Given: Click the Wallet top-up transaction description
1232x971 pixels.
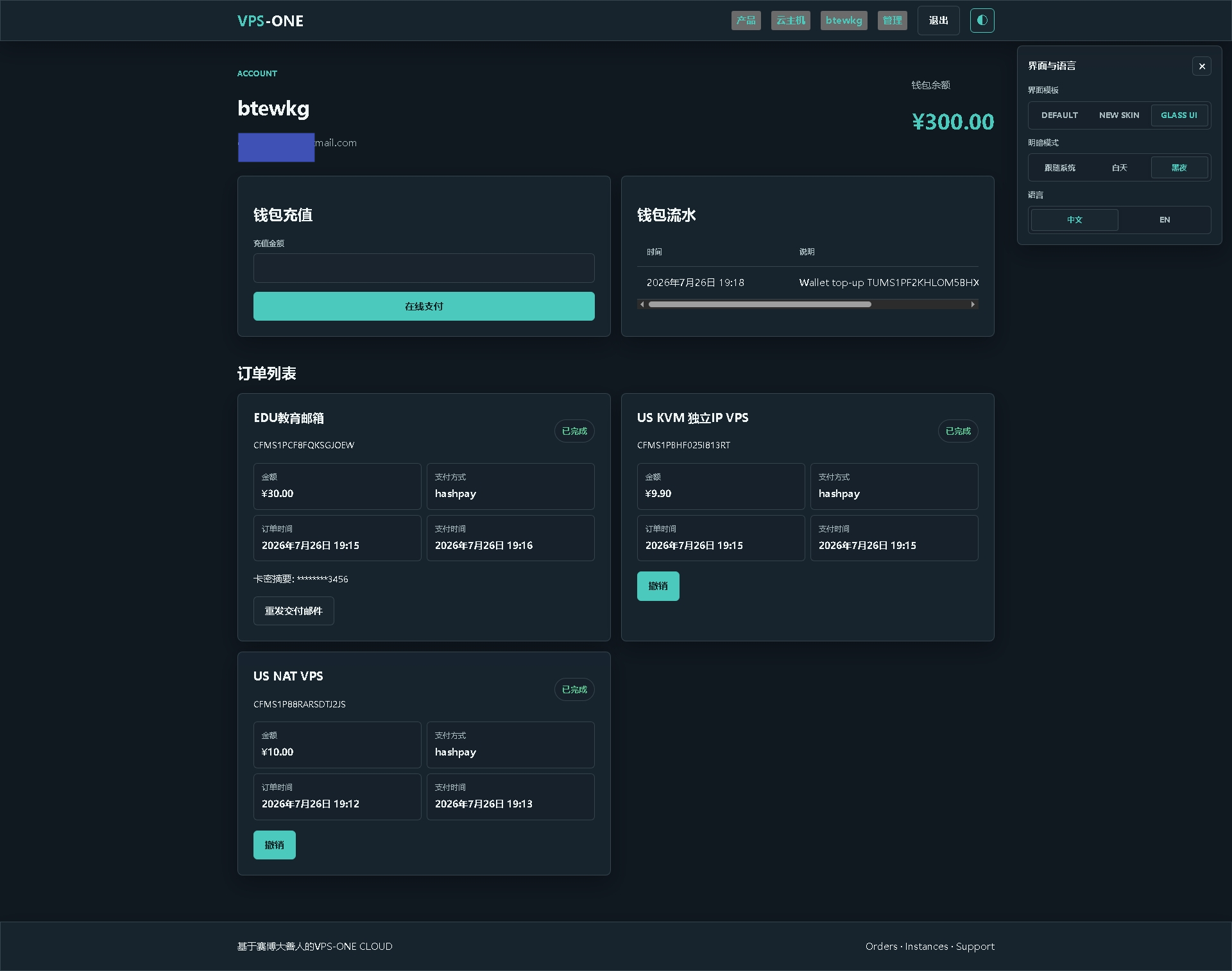Looking at the screenshot, I should (889, 283).
